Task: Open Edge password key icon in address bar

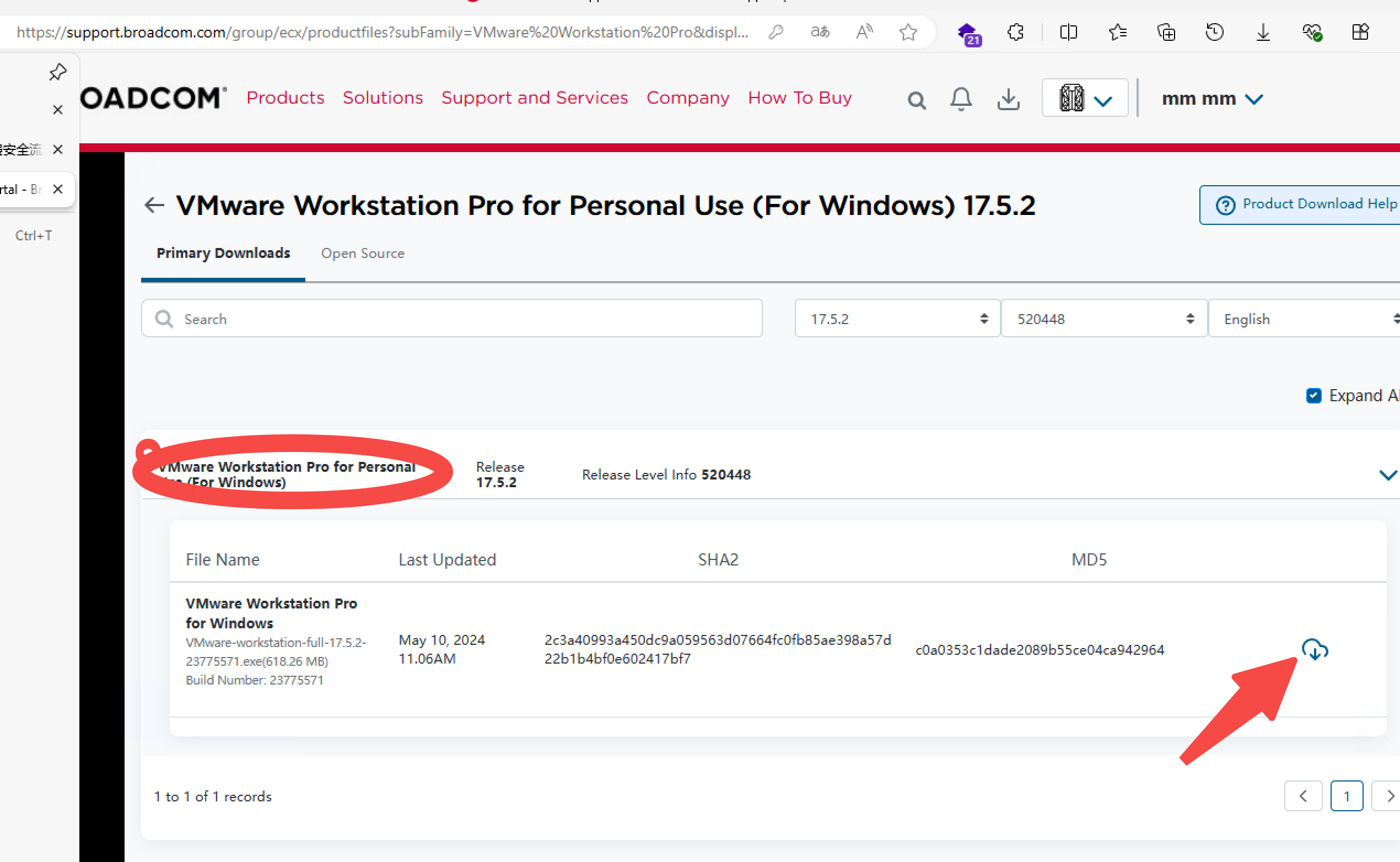Action: click(x=776, y=32)
